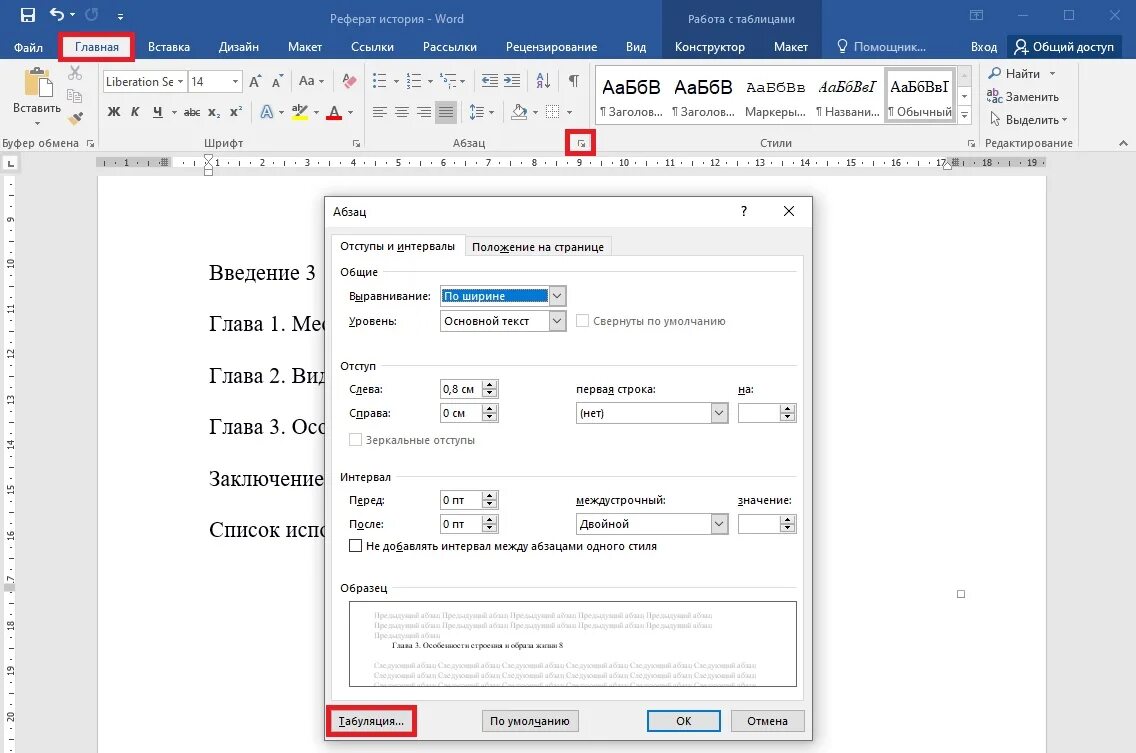Expand the Выравнивание dropdown
The height and width of the screenshot is (753, 1136).
(556, 296)
